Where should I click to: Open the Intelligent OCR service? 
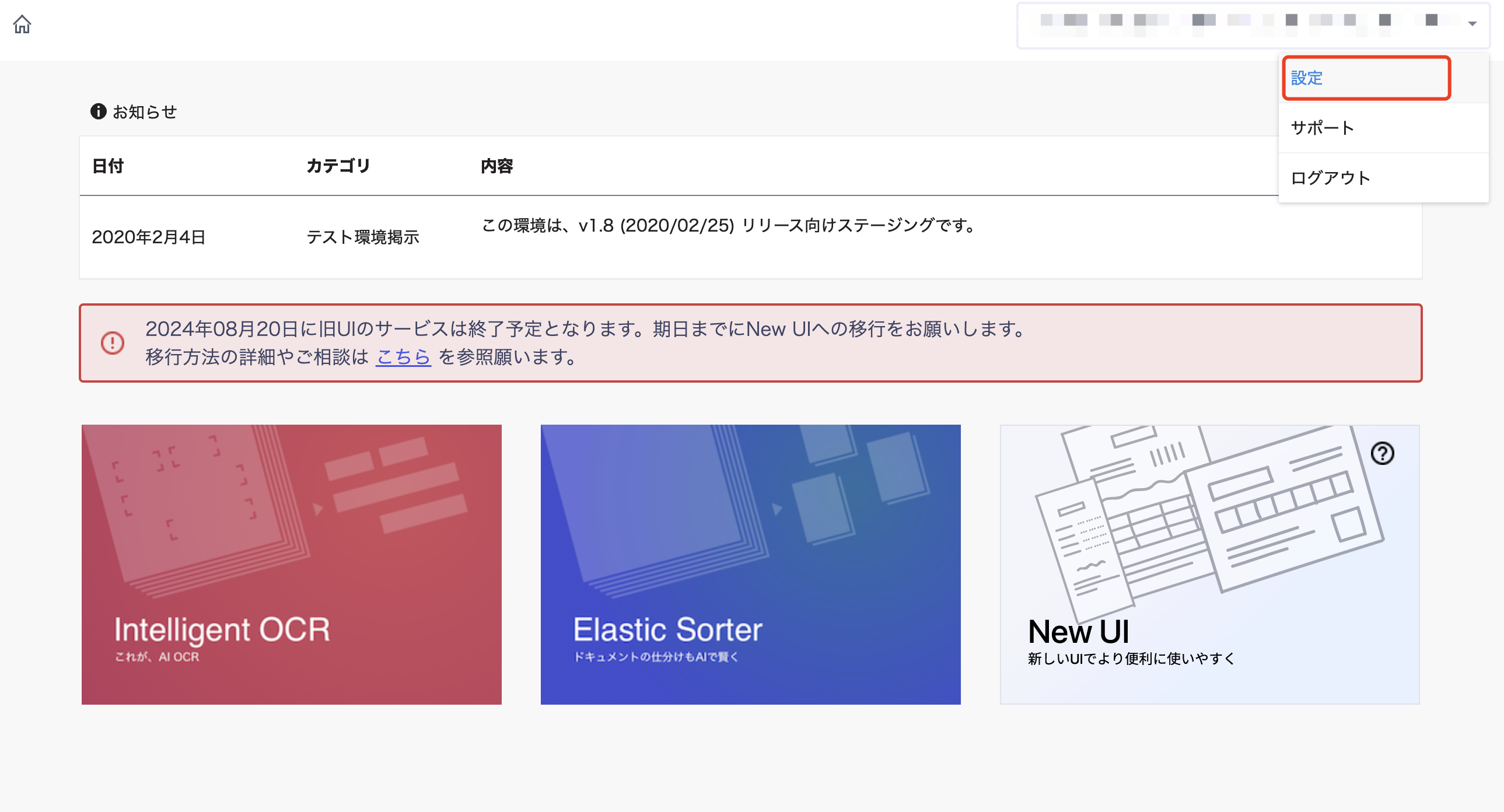pos(291,565)
